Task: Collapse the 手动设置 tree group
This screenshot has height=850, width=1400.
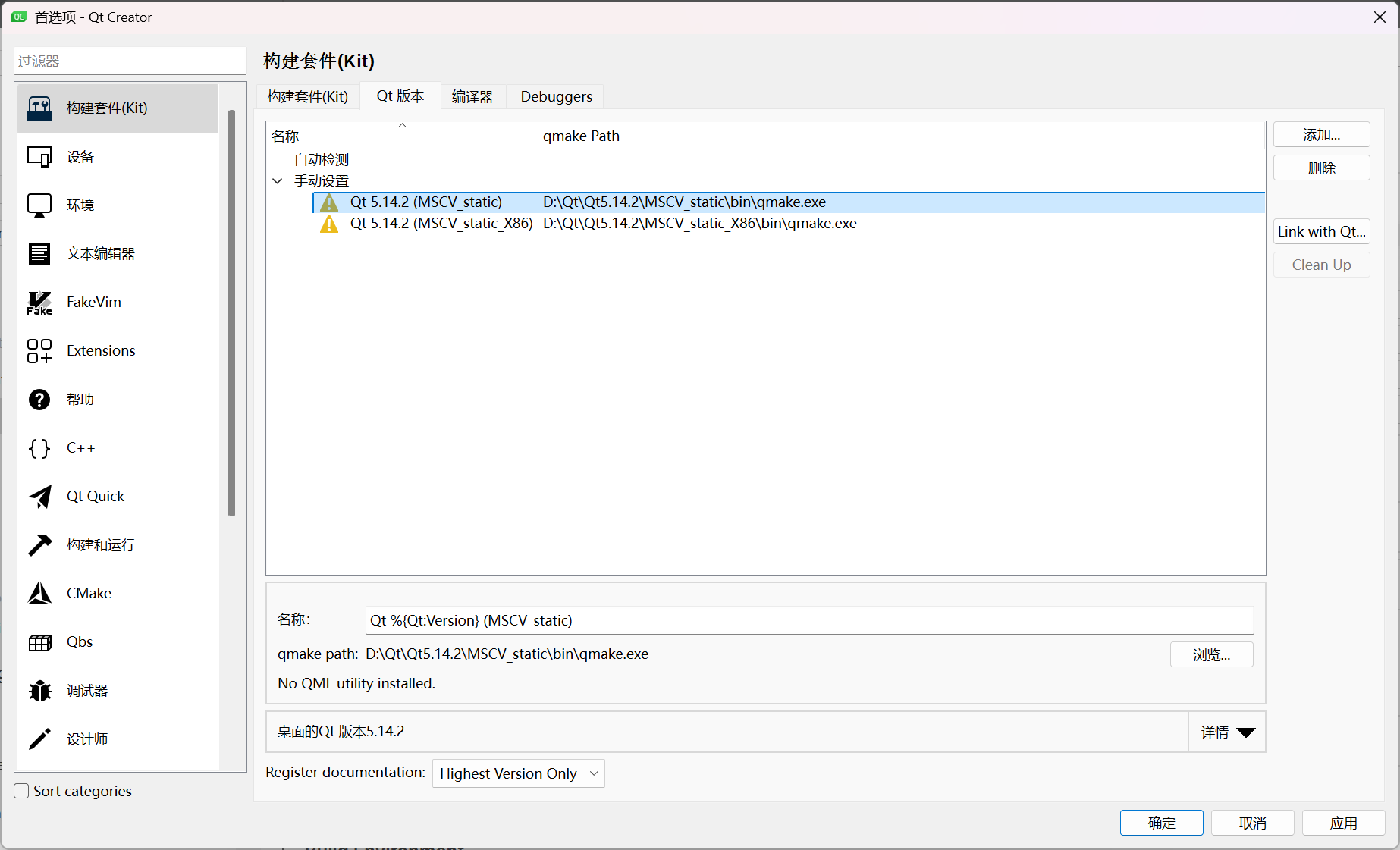Action: [278, 181]
